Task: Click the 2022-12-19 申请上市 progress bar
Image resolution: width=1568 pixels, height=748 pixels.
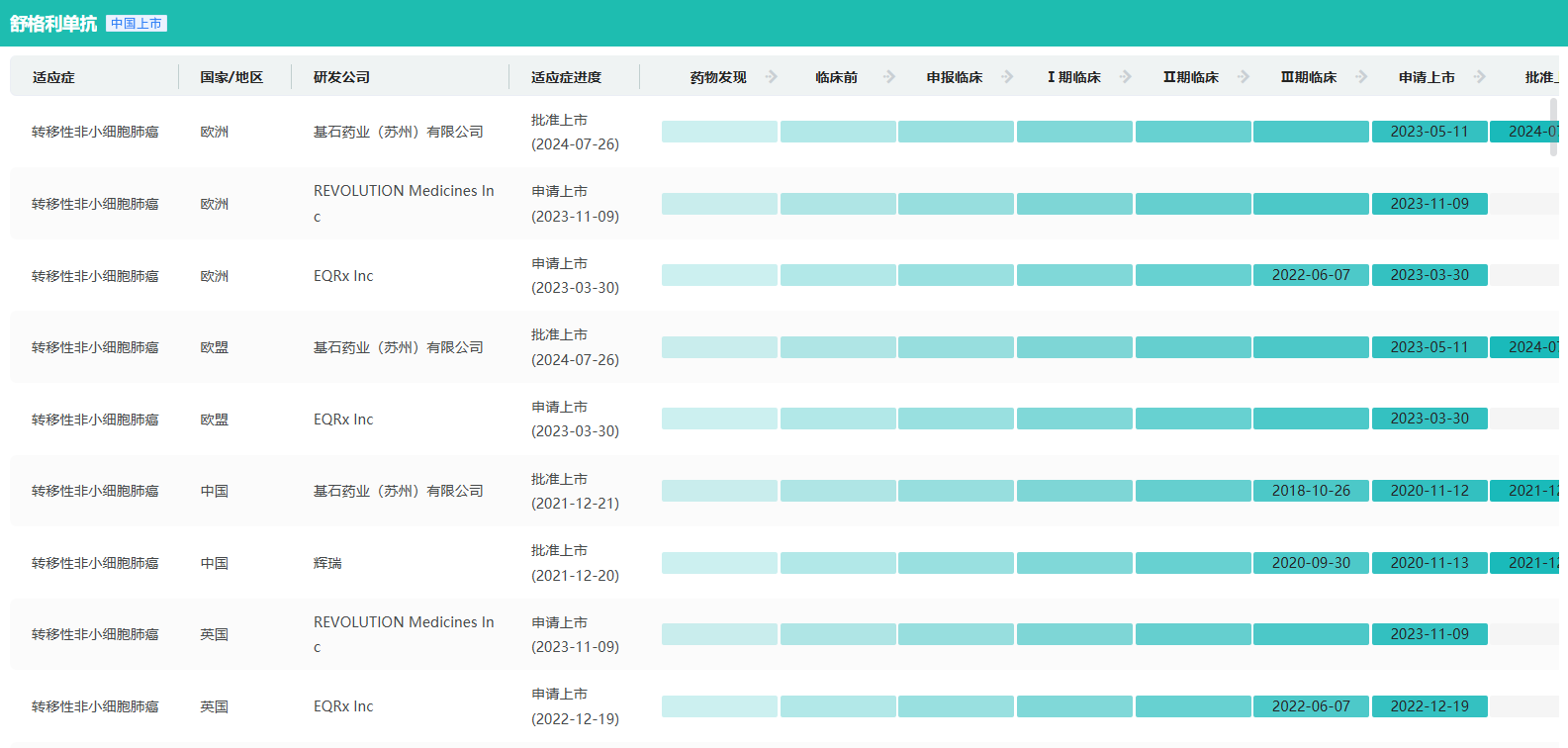Action: pos(1430,706)
